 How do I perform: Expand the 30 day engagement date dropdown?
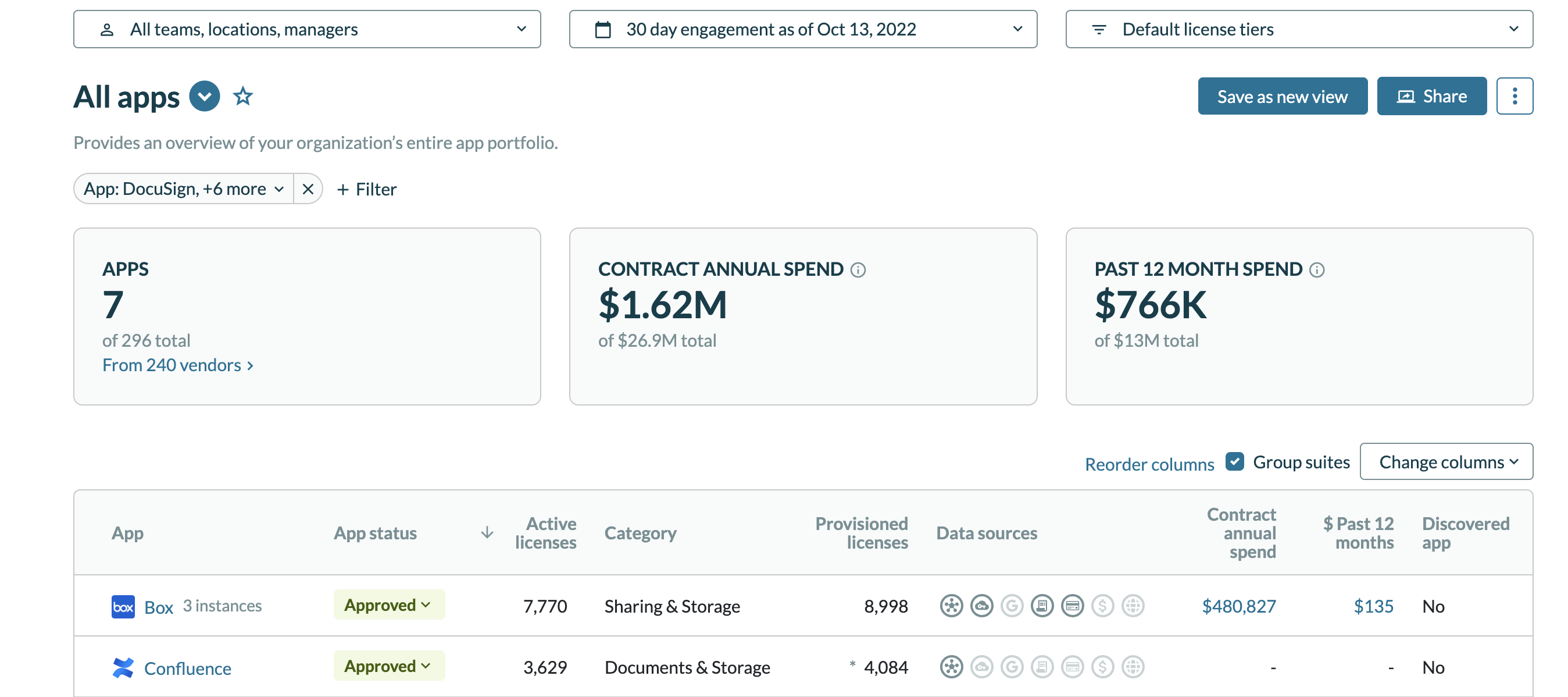[x=802, y=29]
